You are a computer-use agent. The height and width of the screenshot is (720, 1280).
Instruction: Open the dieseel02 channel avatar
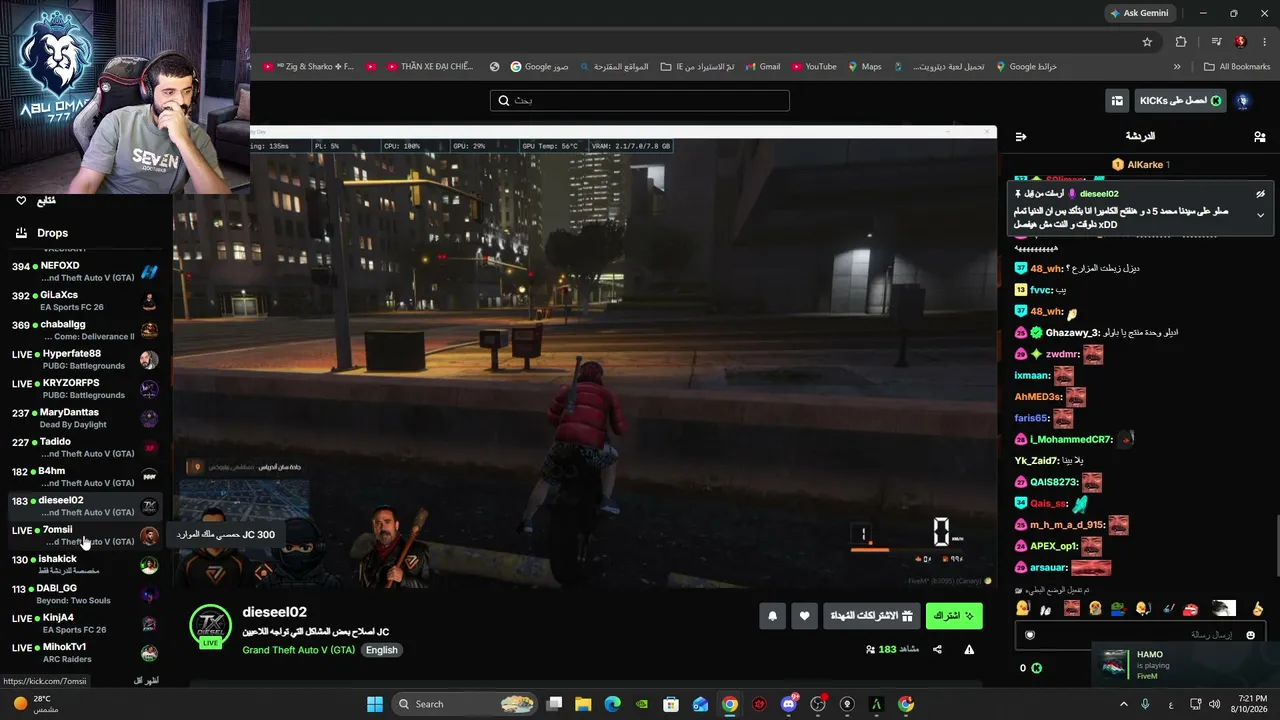pos(210,626)
